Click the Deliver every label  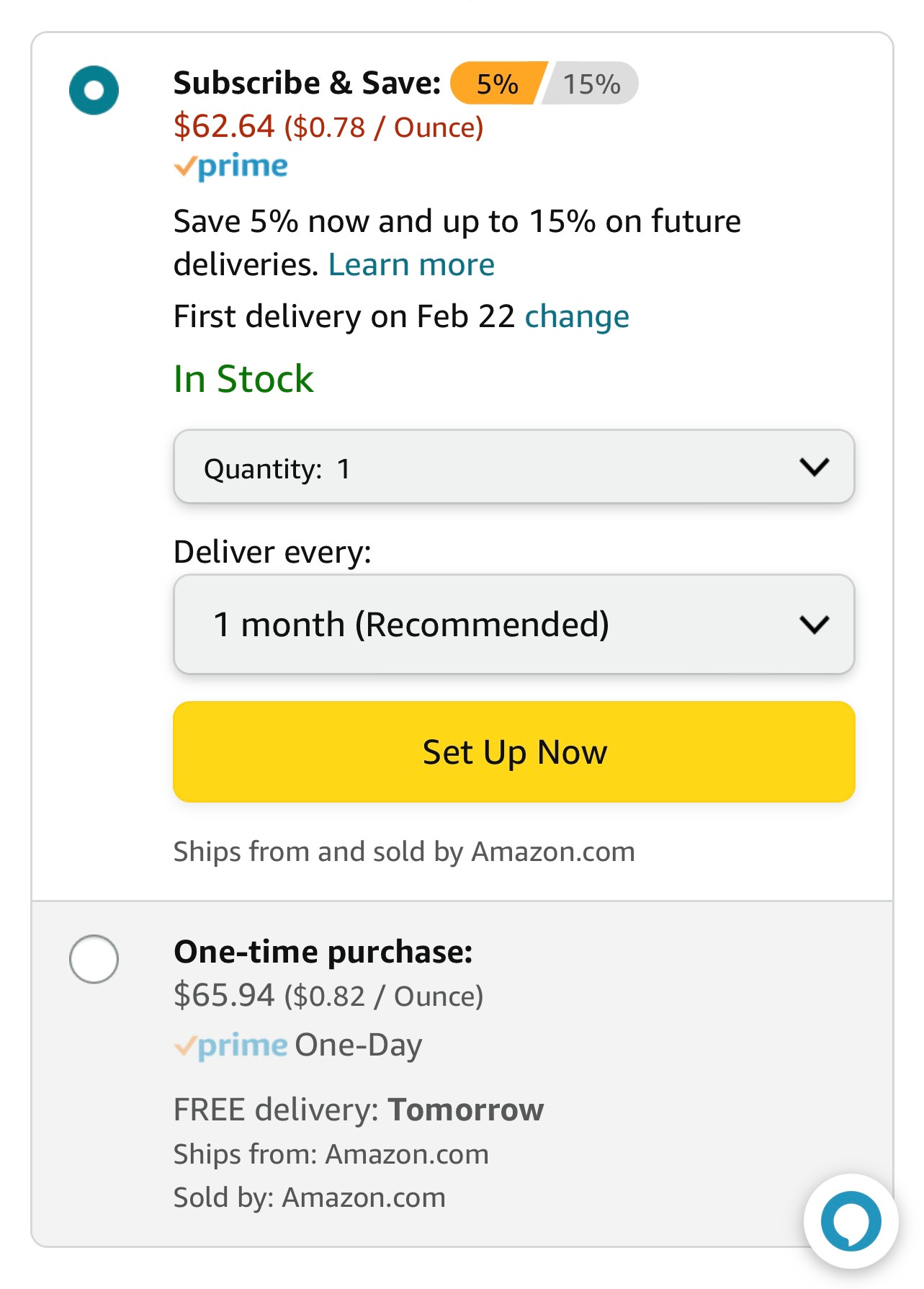click(x=272, y=552)
